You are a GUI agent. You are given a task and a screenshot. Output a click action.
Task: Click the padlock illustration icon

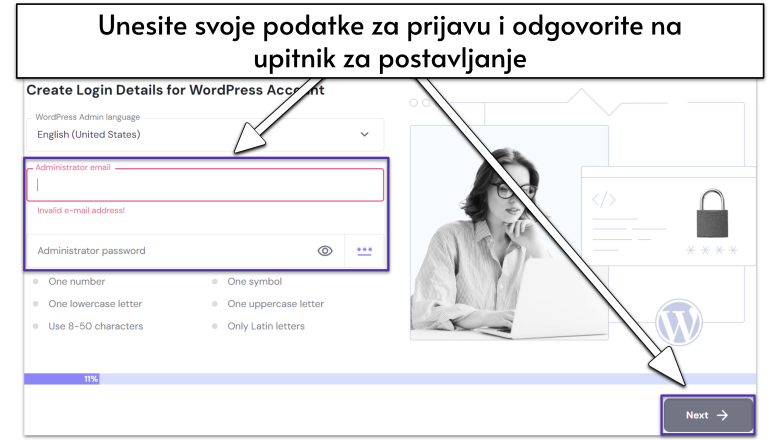[712, 213]
